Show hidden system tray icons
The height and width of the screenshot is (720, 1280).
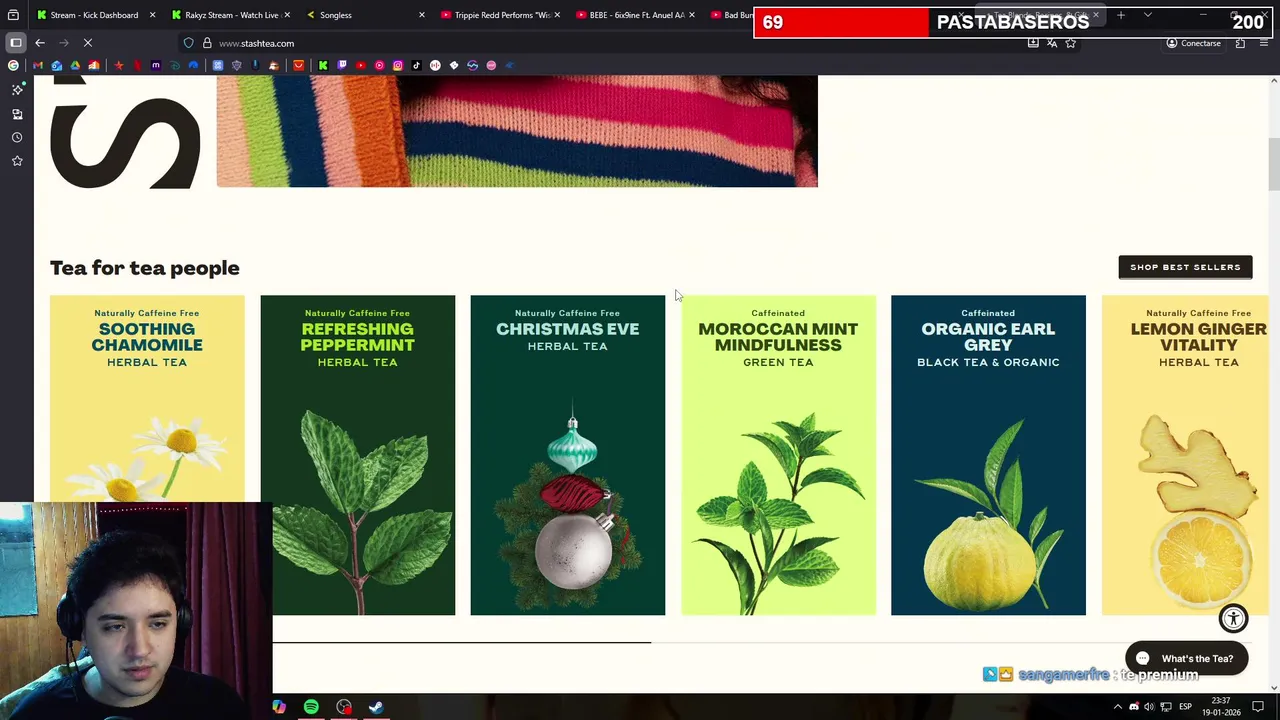coord(1118,707)
